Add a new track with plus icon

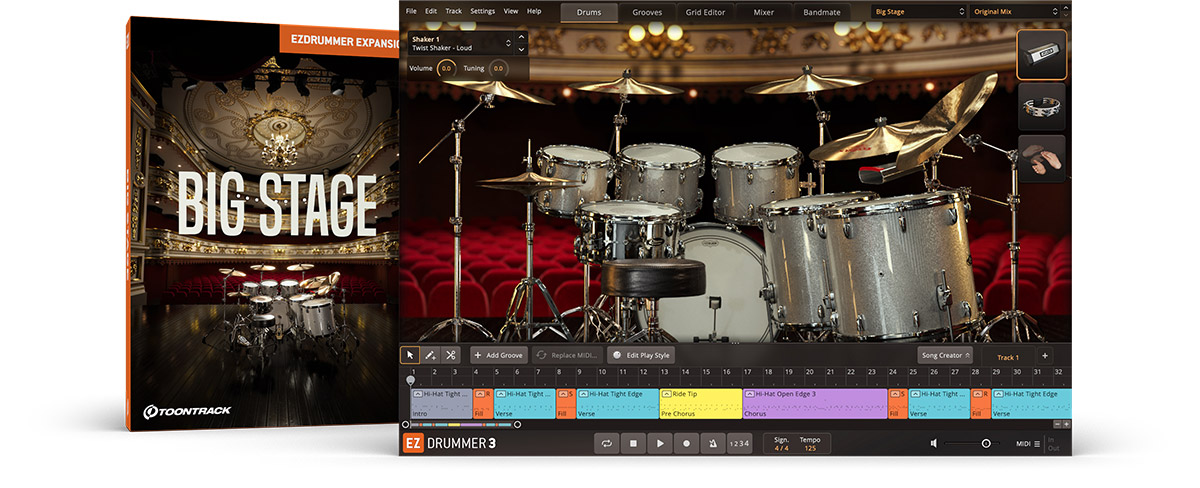pos(1045,356)
